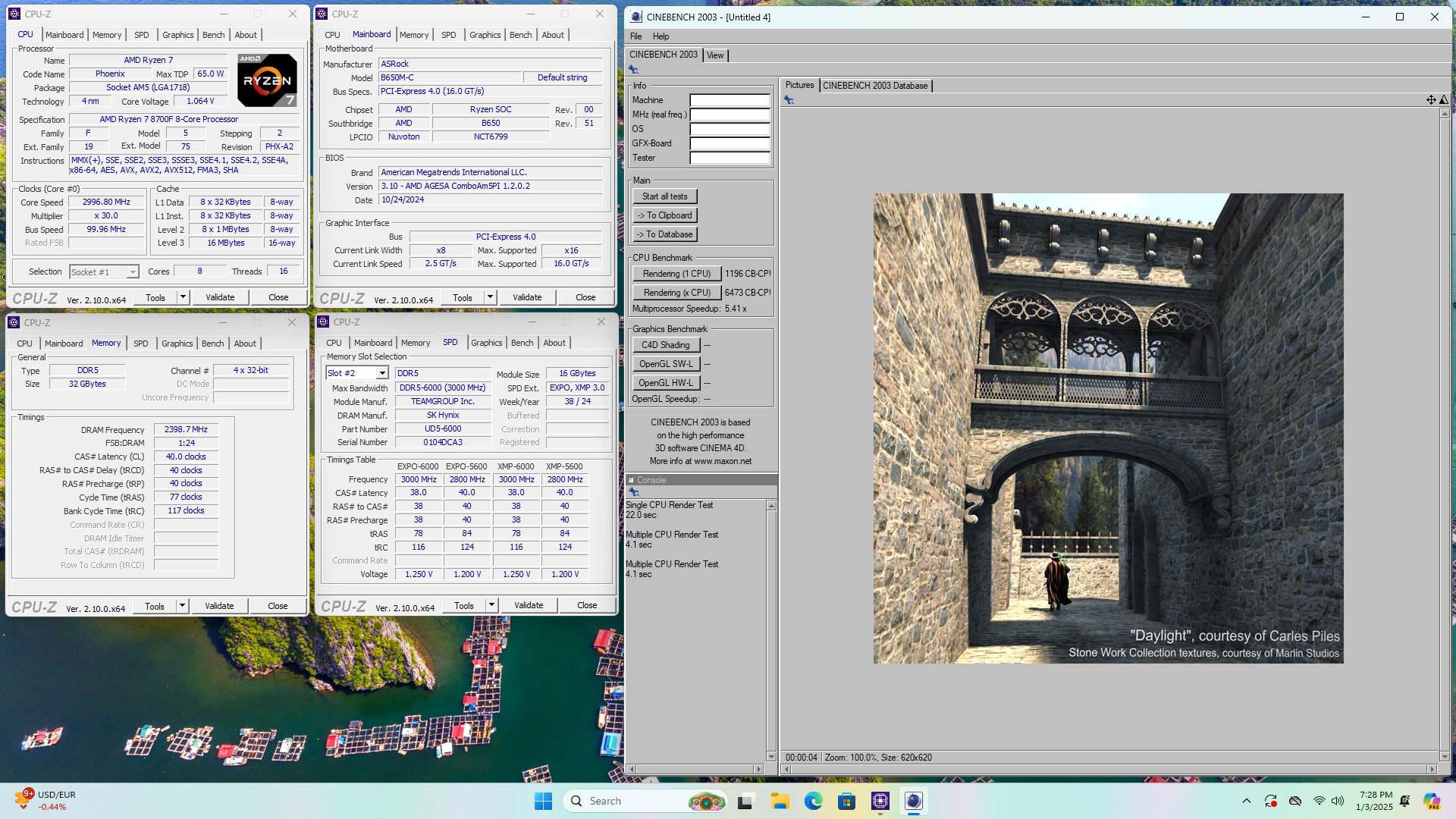Open Task View from the taskbar
Viewport: 1456px width, 819px height.
coord(745,801)
